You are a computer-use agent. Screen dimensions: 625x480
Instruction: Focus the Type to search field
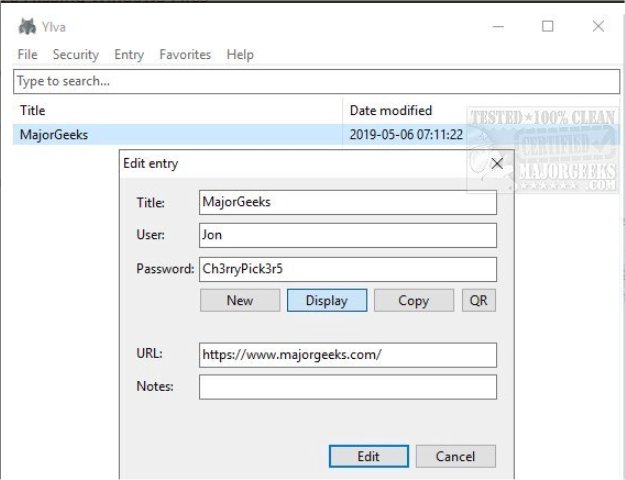pyautogui.click(x=316, y=81)
